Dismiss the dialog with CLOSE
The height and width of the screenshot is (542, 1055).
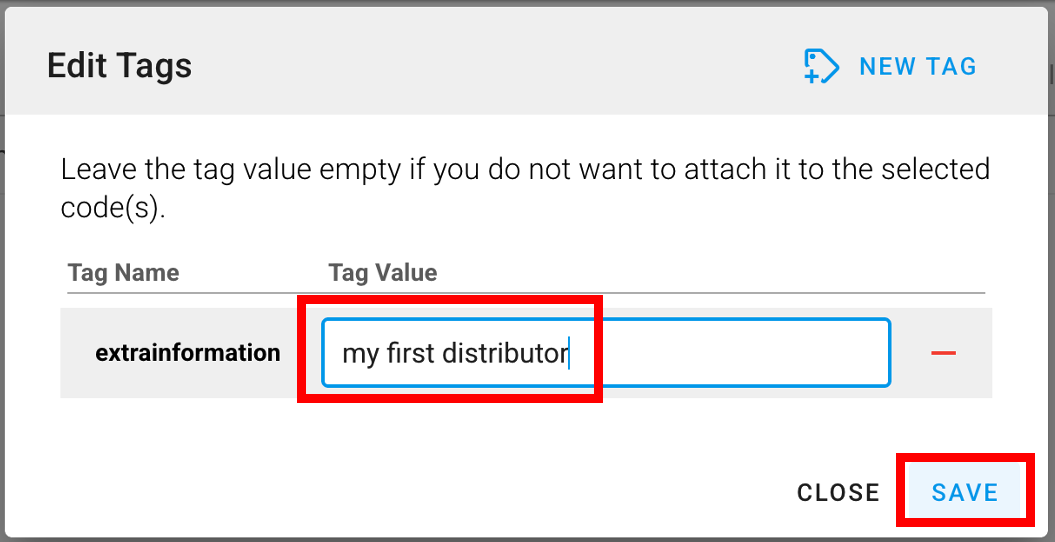(838, 492)
